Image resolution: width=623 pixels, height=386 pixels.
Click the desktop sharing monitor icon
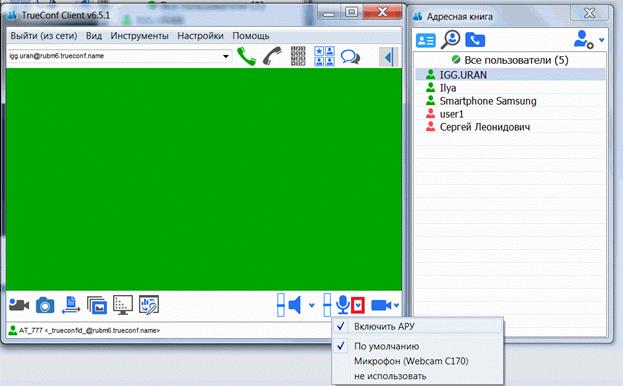pos(123,305)
